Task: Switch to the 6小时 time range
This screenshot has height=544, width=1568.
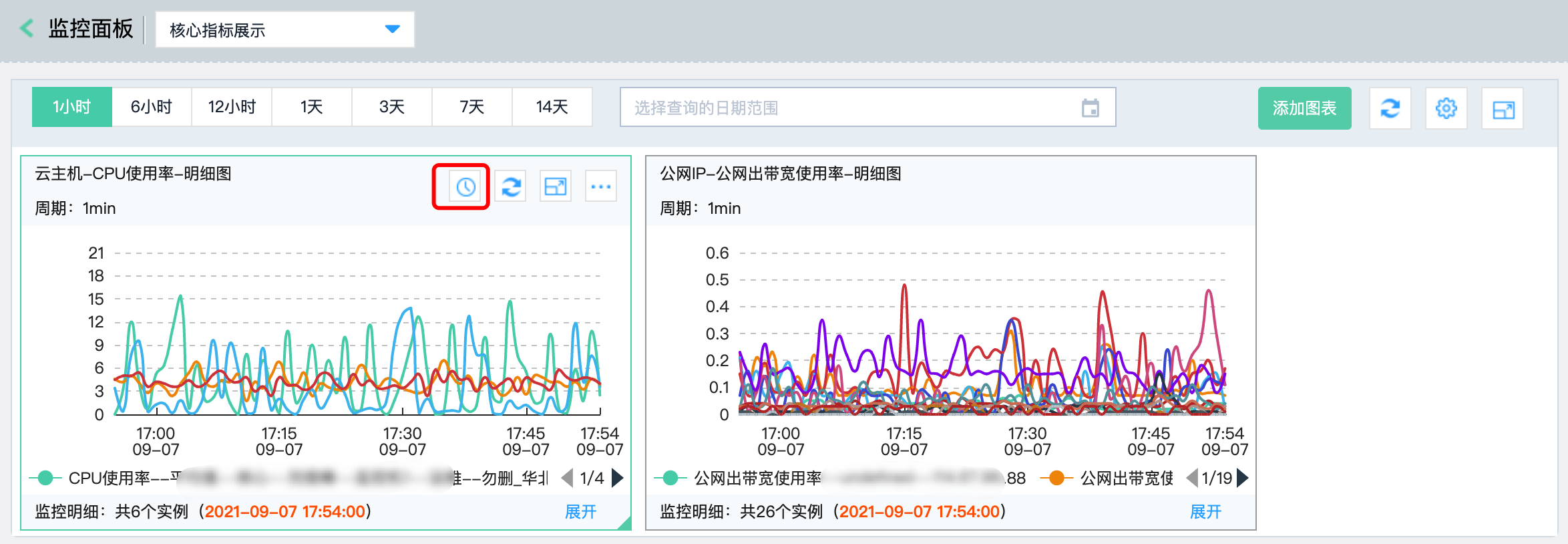Action: pos(152,107)
